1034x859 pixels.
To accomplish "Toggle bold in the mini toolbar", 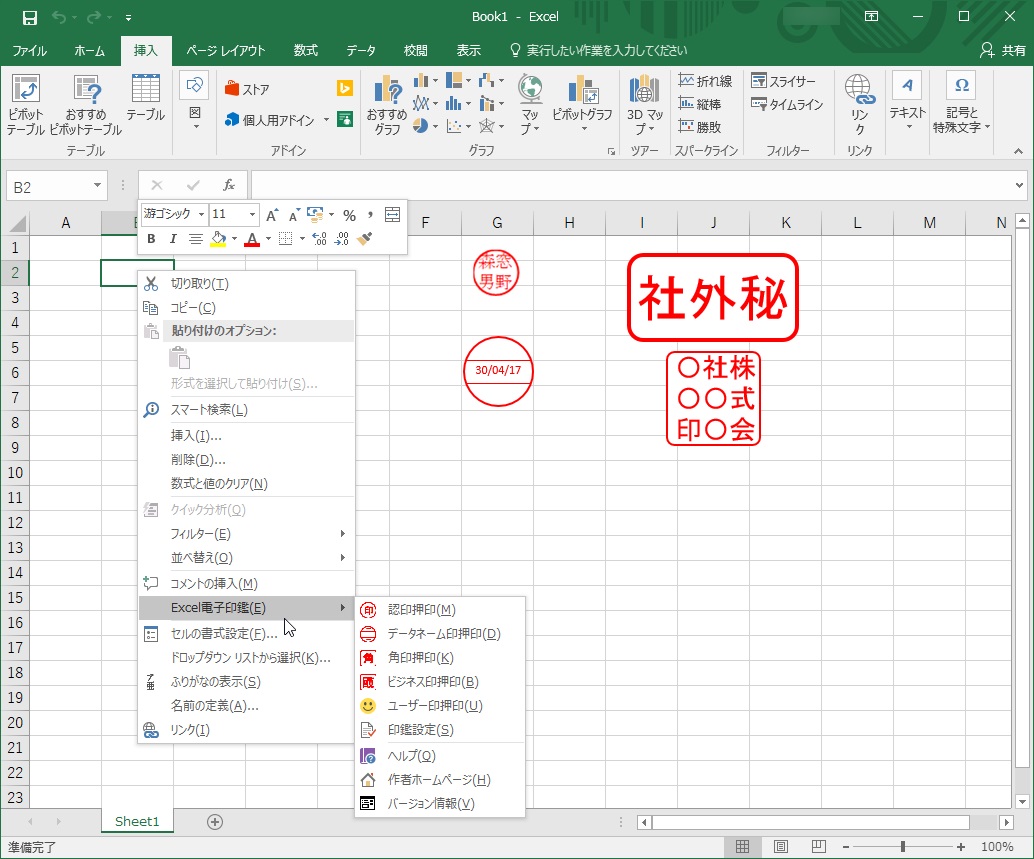I will coord(151,239).
